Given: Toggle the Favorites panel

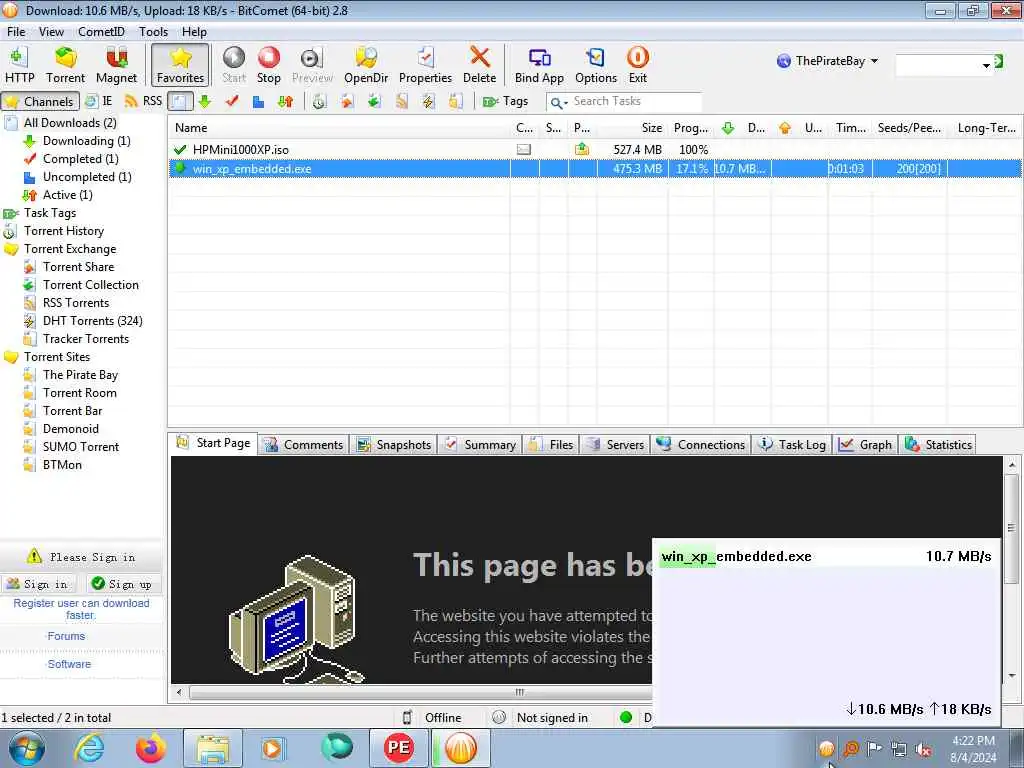Looking at the screenshot, I should (x=180, y=65).
